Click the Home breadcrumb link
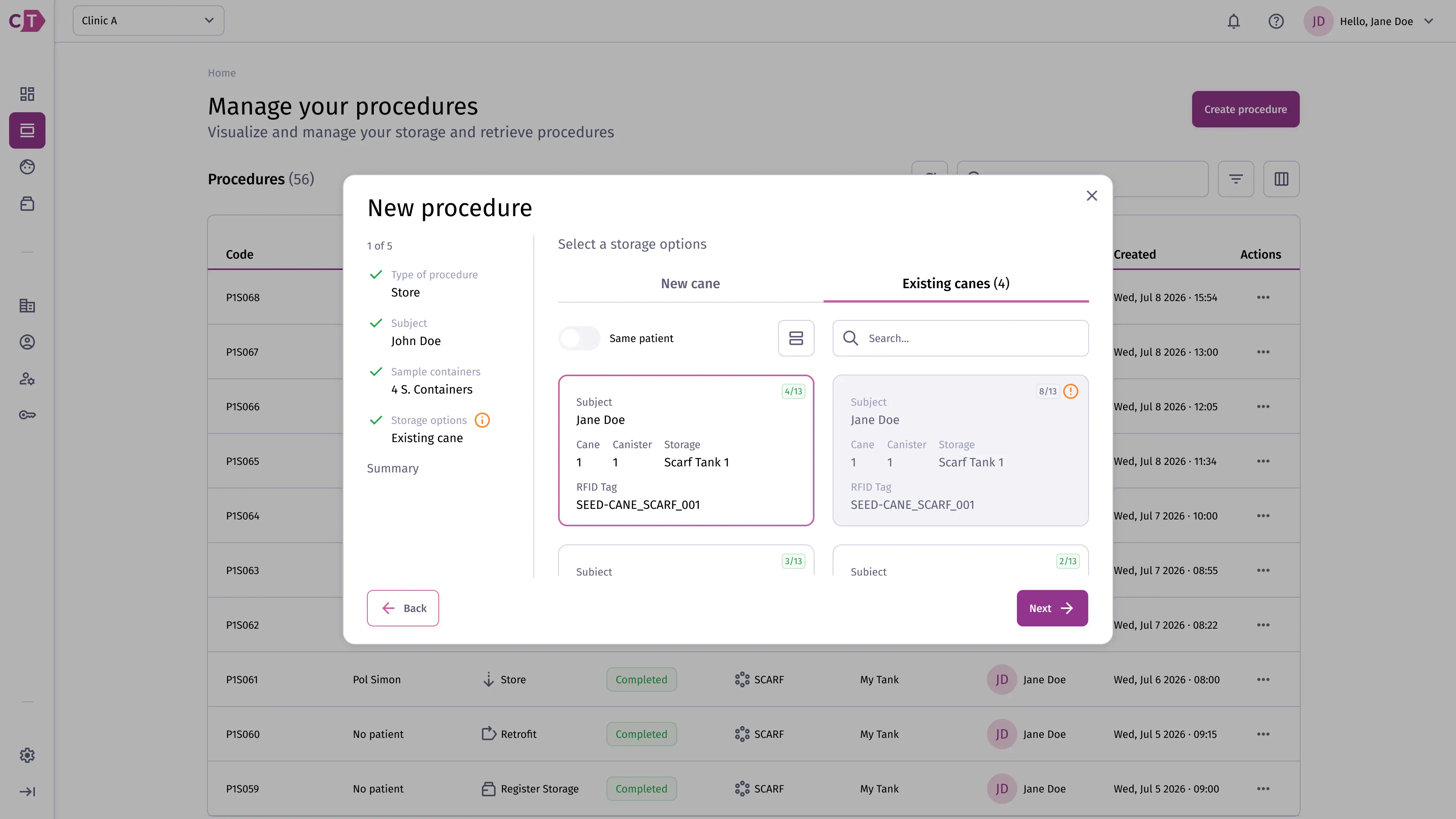The height and width of the screenshot is (819, 1456). pyautogui.click(x=221, y=73)
